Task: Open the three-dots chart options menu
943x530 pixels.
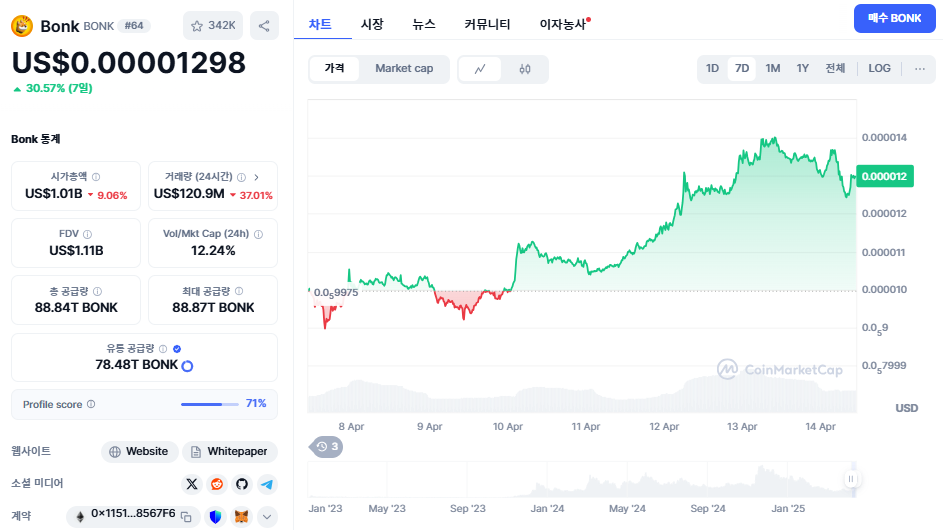Action: point(920,69)
